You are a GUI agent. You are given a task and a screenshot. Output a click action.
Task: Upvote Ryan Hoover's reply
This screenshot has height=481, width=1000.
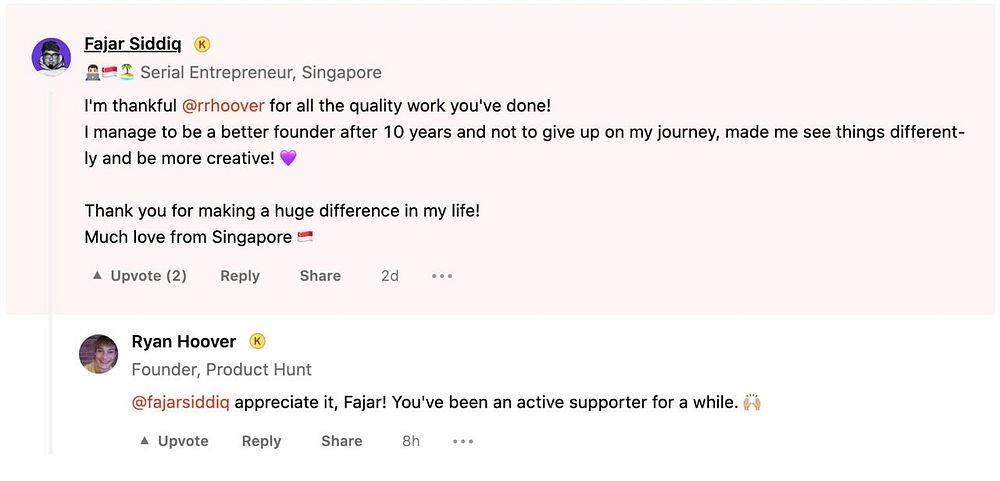pos(174,441)
